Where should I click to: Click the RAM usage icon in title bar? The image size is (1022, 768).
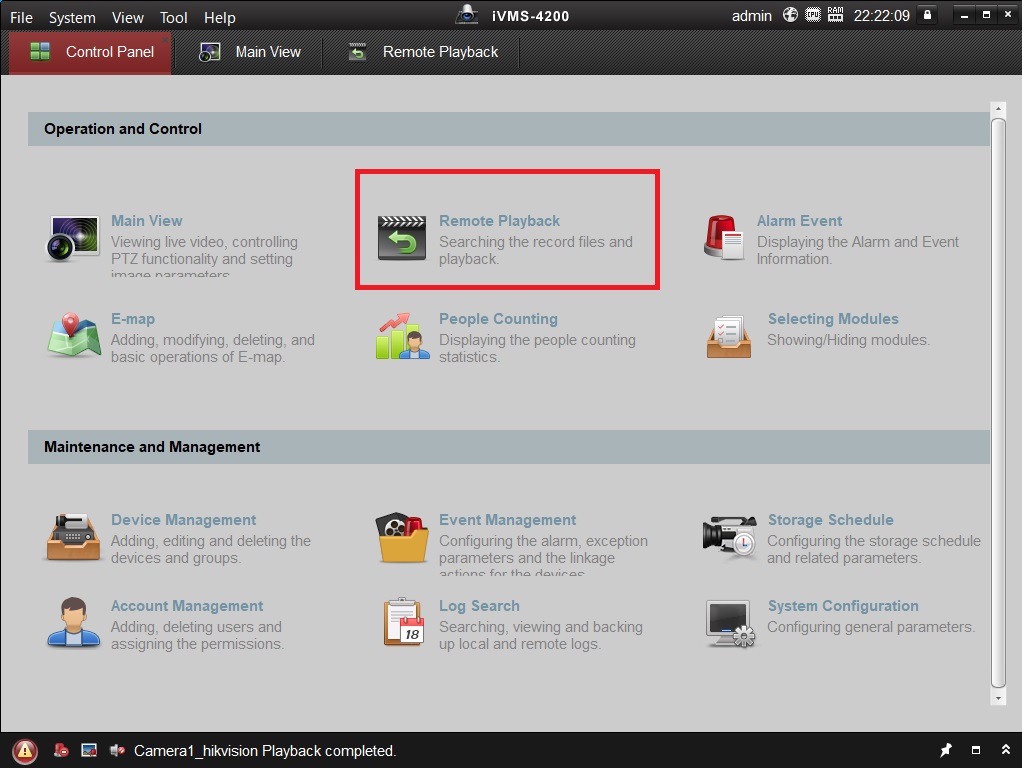tap(835, 15)
